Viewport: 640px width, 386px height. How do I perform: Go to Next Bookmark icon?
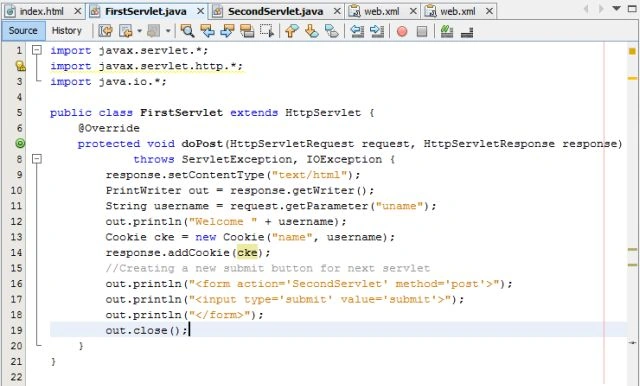click(x=311, y=31)
